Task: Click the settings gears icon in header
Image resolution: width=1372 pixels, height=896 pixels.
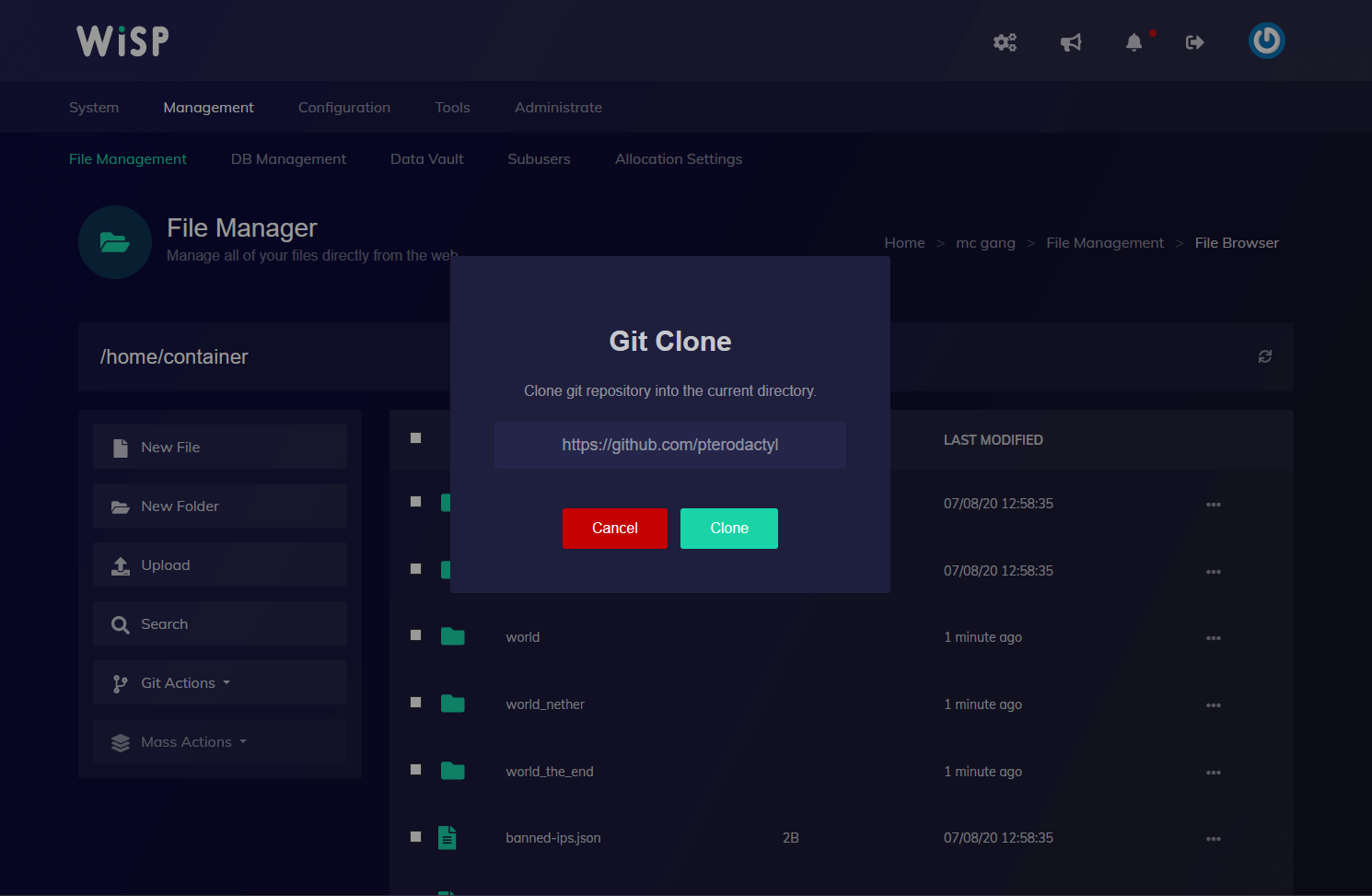Action: pos(1005,42)
